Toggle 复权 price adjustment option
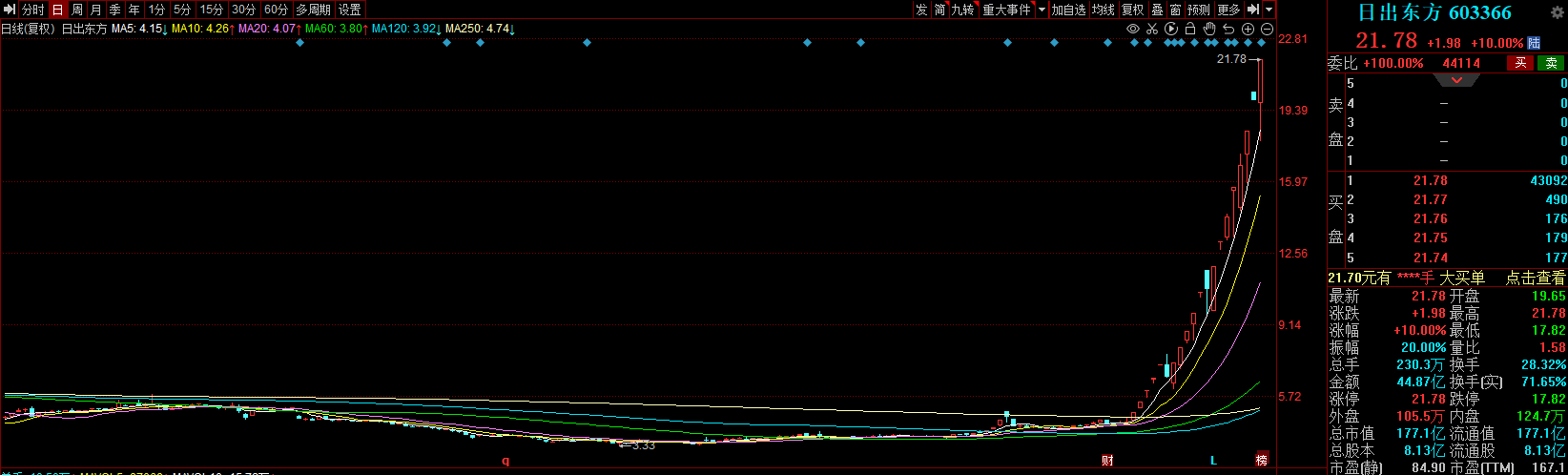This screenshot has width=1568, height=475. 1132,10
